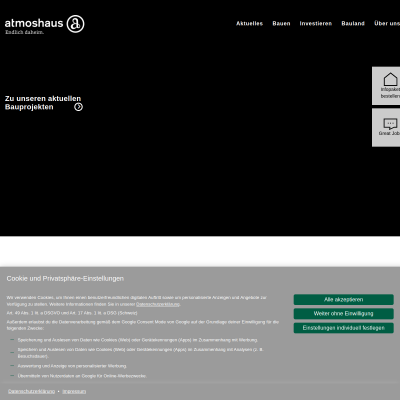Click 'Einstellungen individuell festlegen' button
Image resolution: width=400 pixels, height=400 pixels.
[x=343, y=328]
